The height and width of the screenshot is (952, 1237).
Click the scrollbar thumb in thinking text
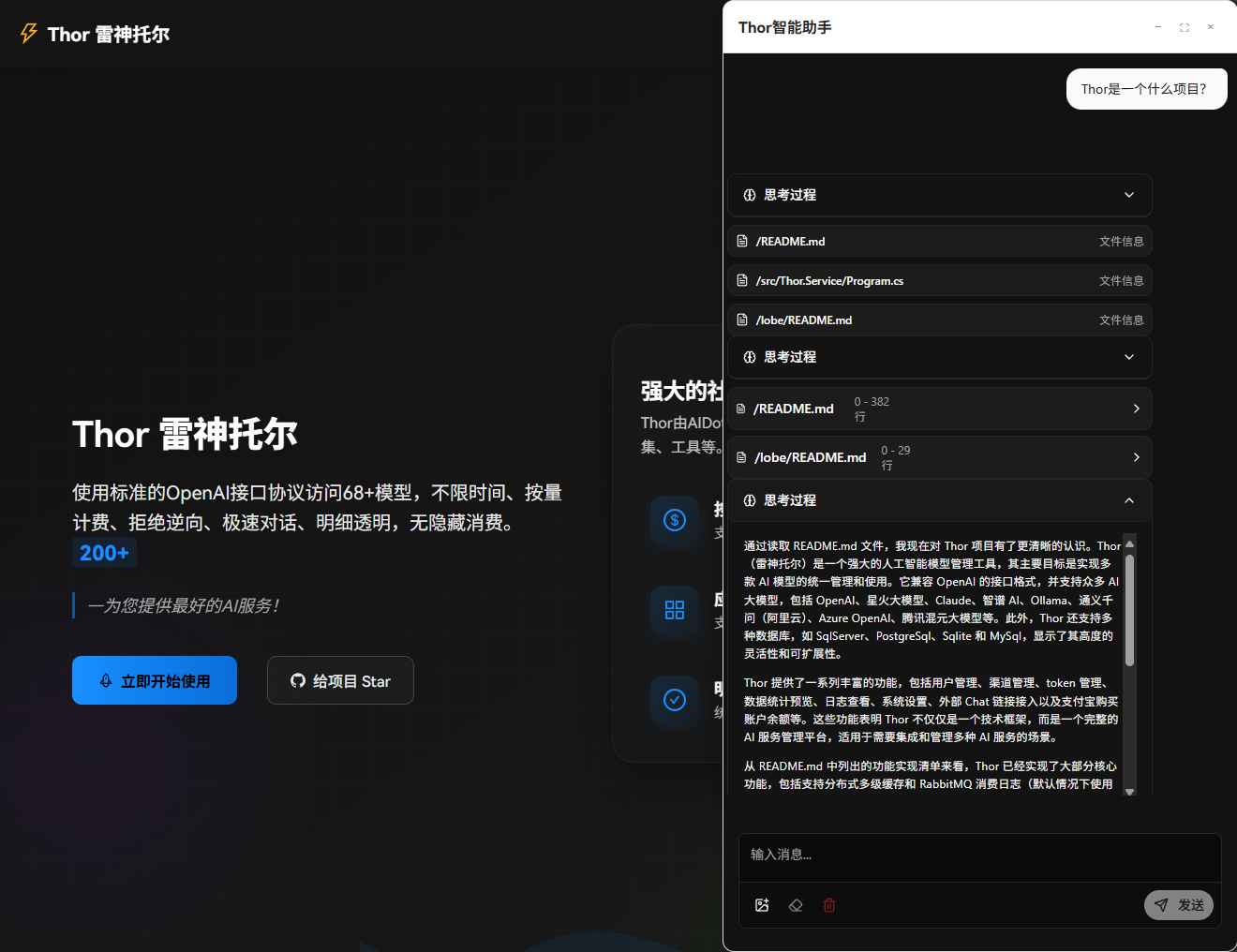click(1129, 610)
